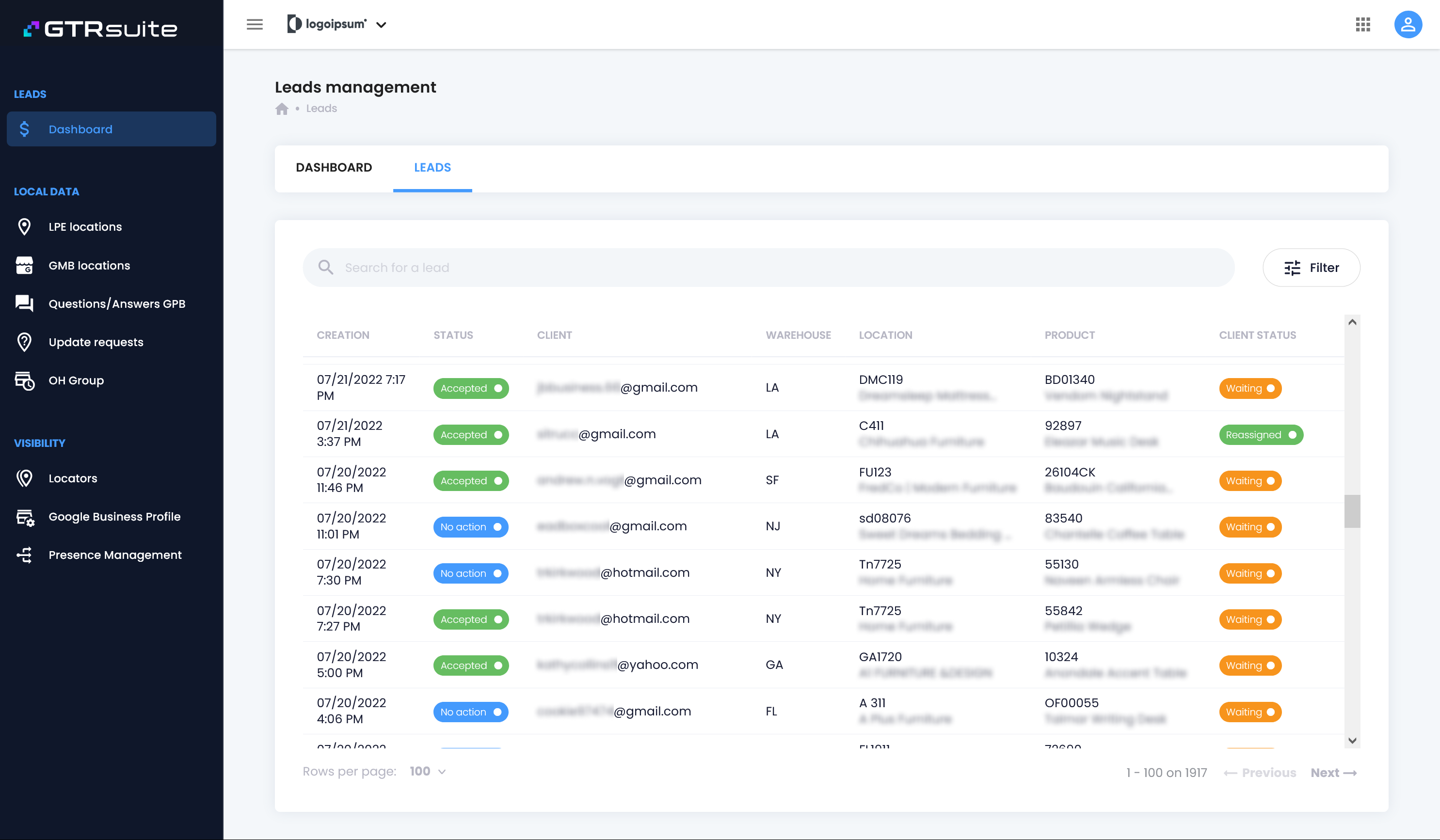Image resolution: width=1440 pixels, height=840 pixels.
Task: Toggle the Accepted status on the 7:17 PM lead
Action: (471, 388)
